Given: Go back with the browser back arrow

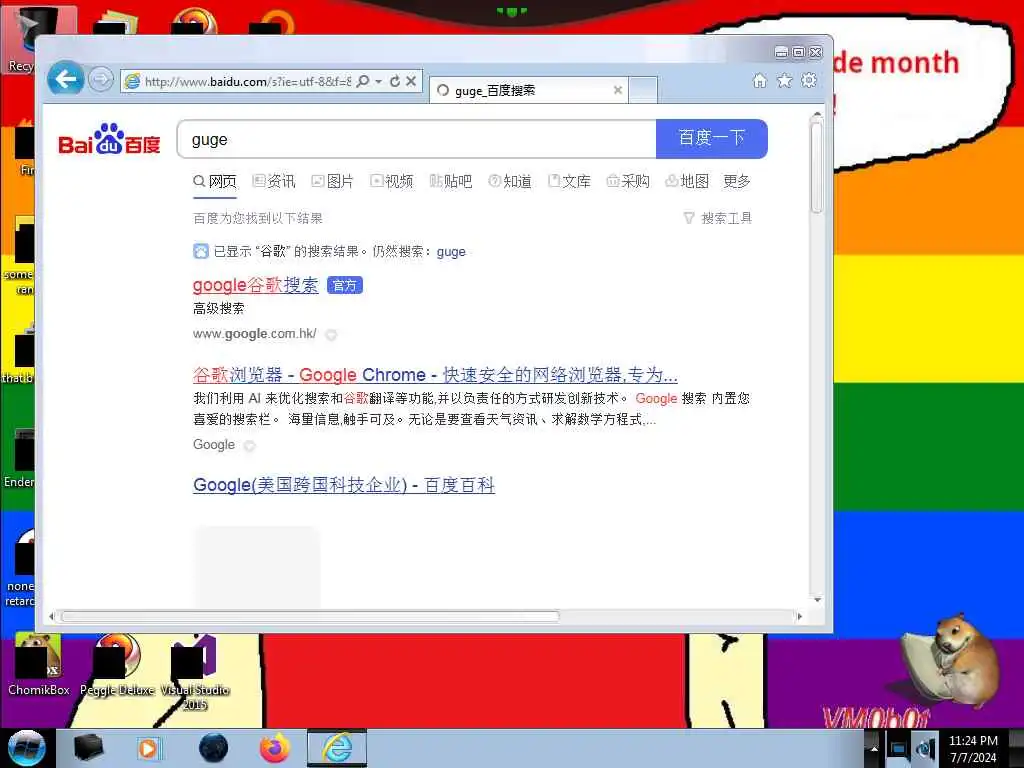Looking at the screenshot, I should pos(65,79).
